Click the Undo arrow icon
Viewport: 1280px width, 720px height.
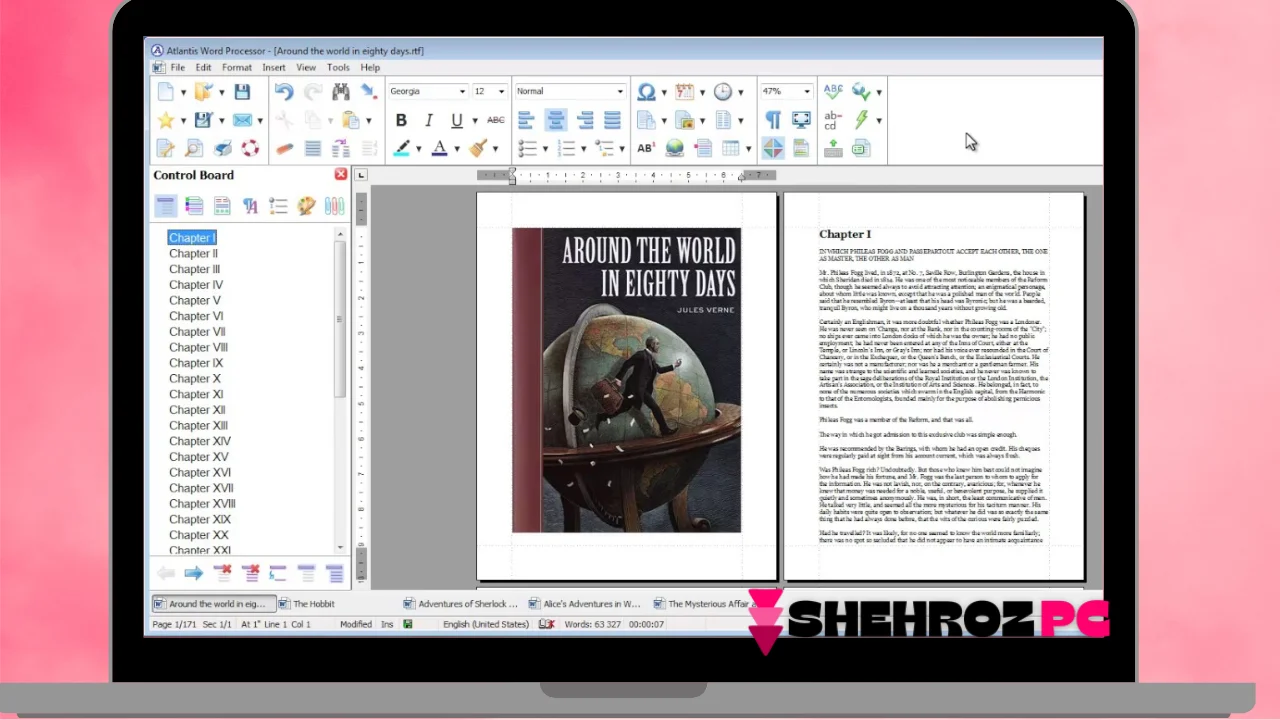(284, 92)
